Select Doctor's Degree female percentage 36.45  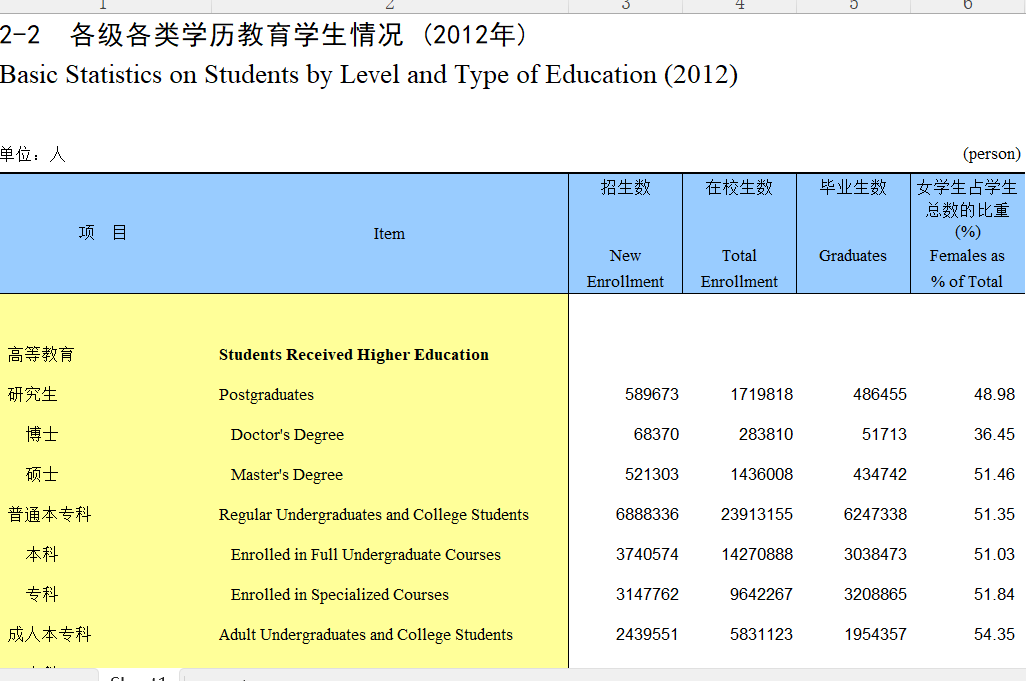click(995, 434)
